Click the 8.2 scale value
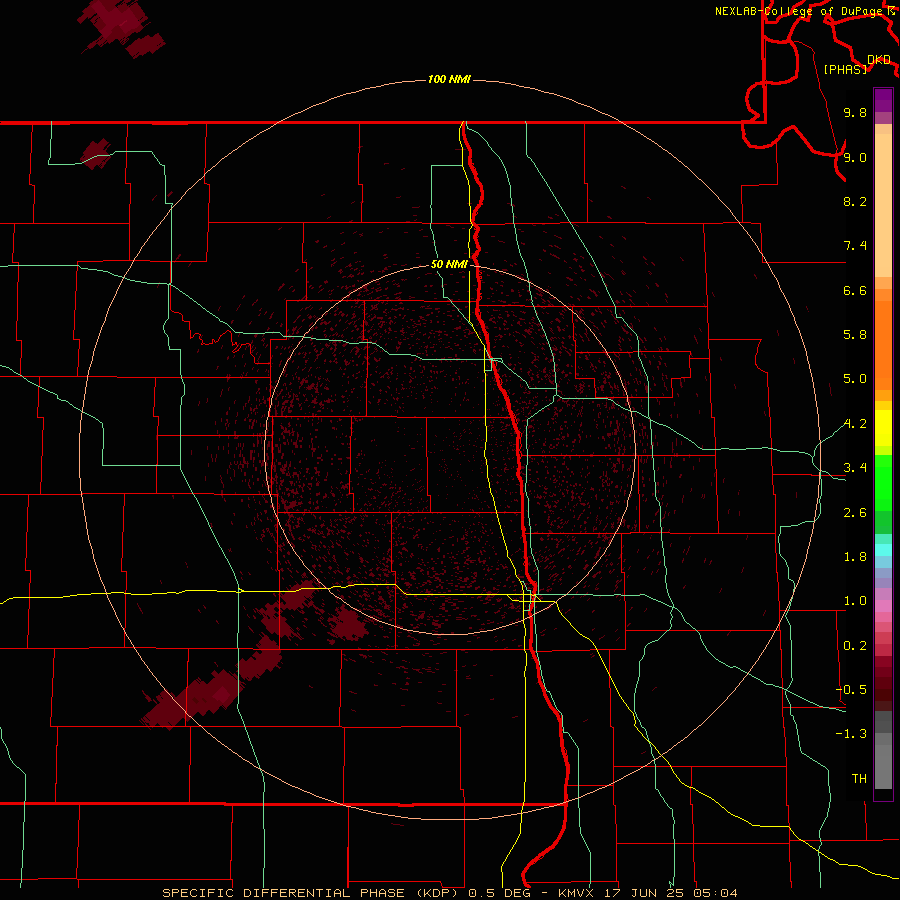The width and height of the screenshot is (900, 900). click(855, 201)
